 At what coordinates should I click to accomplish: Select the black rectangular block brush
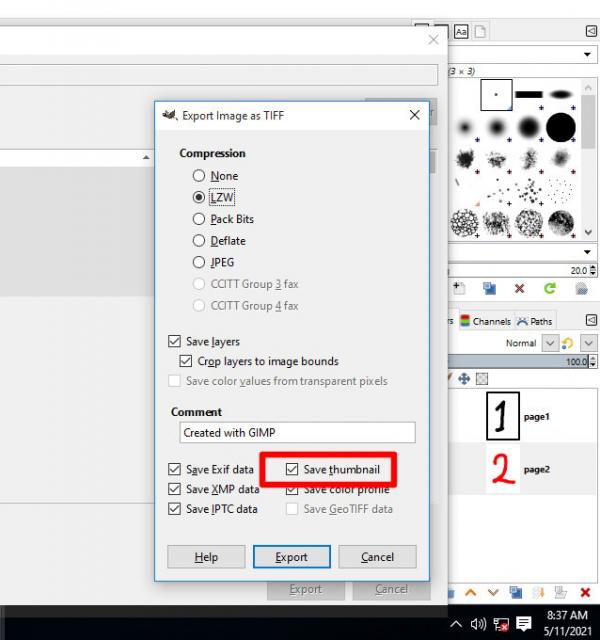click(529, 95)
